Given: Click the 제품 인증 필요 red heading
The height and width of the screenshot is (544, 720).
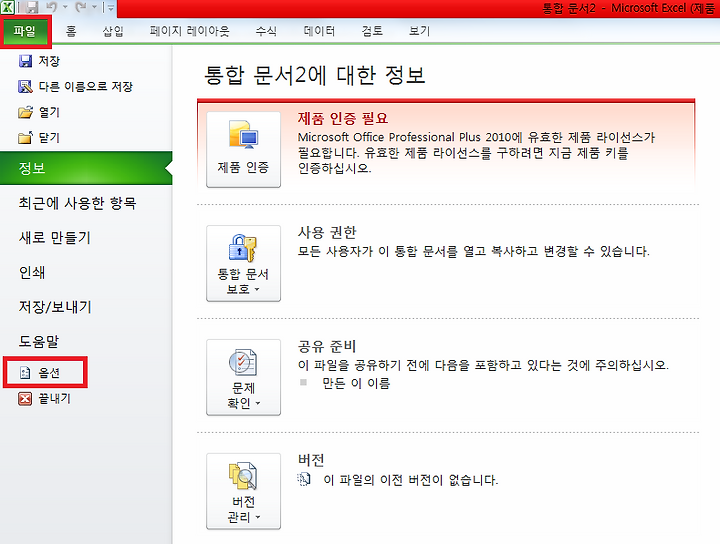Looking at the screenshot, I should tap(343, 118).
